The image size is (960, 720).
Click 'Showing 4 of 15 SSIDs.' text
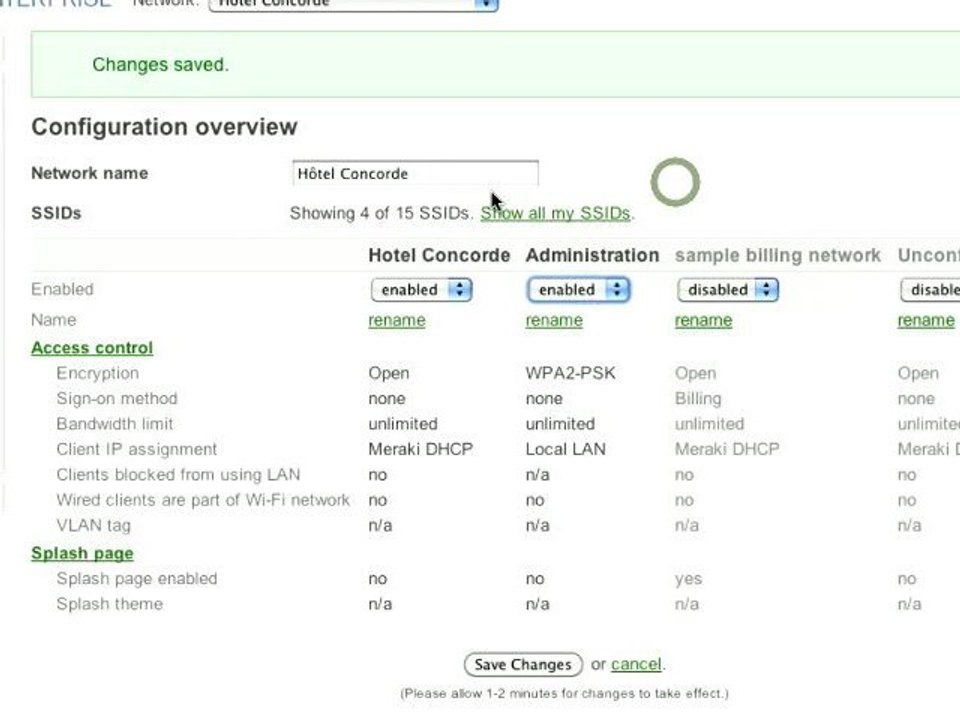click(x=381, y=213)
